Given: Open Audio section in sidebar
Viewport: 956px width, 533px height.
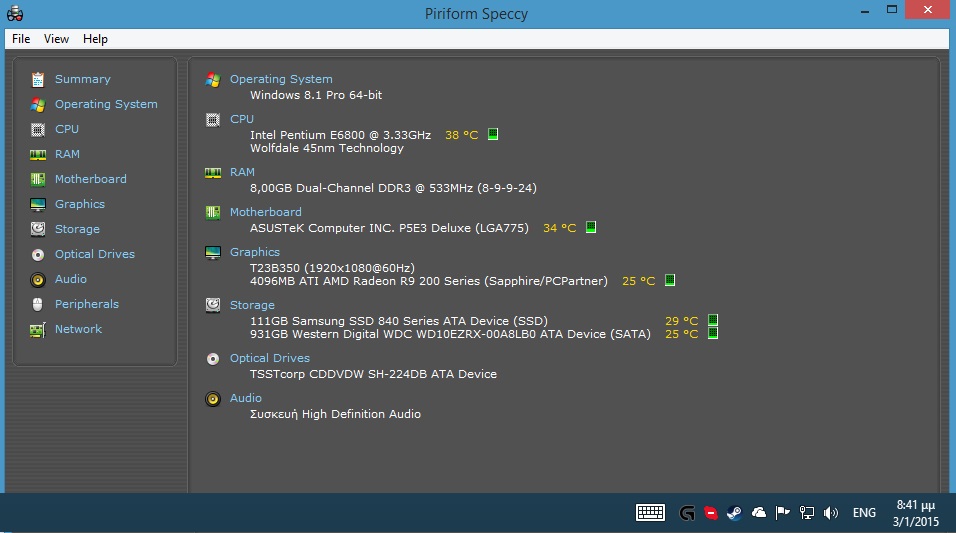Looking at the screenshot, I should [71, 279].
